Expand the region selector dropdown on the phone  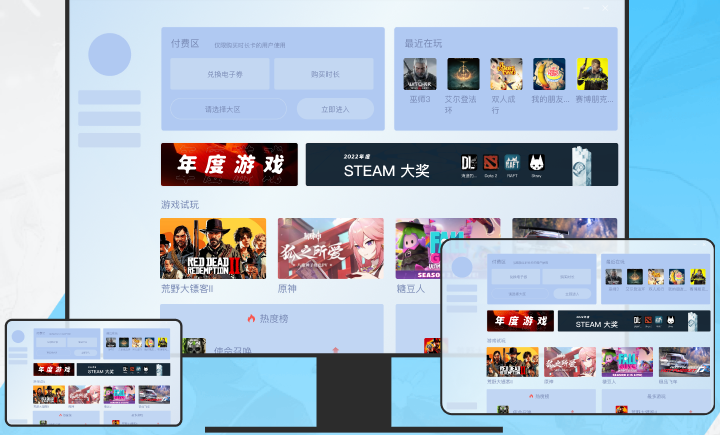(52, 353)
